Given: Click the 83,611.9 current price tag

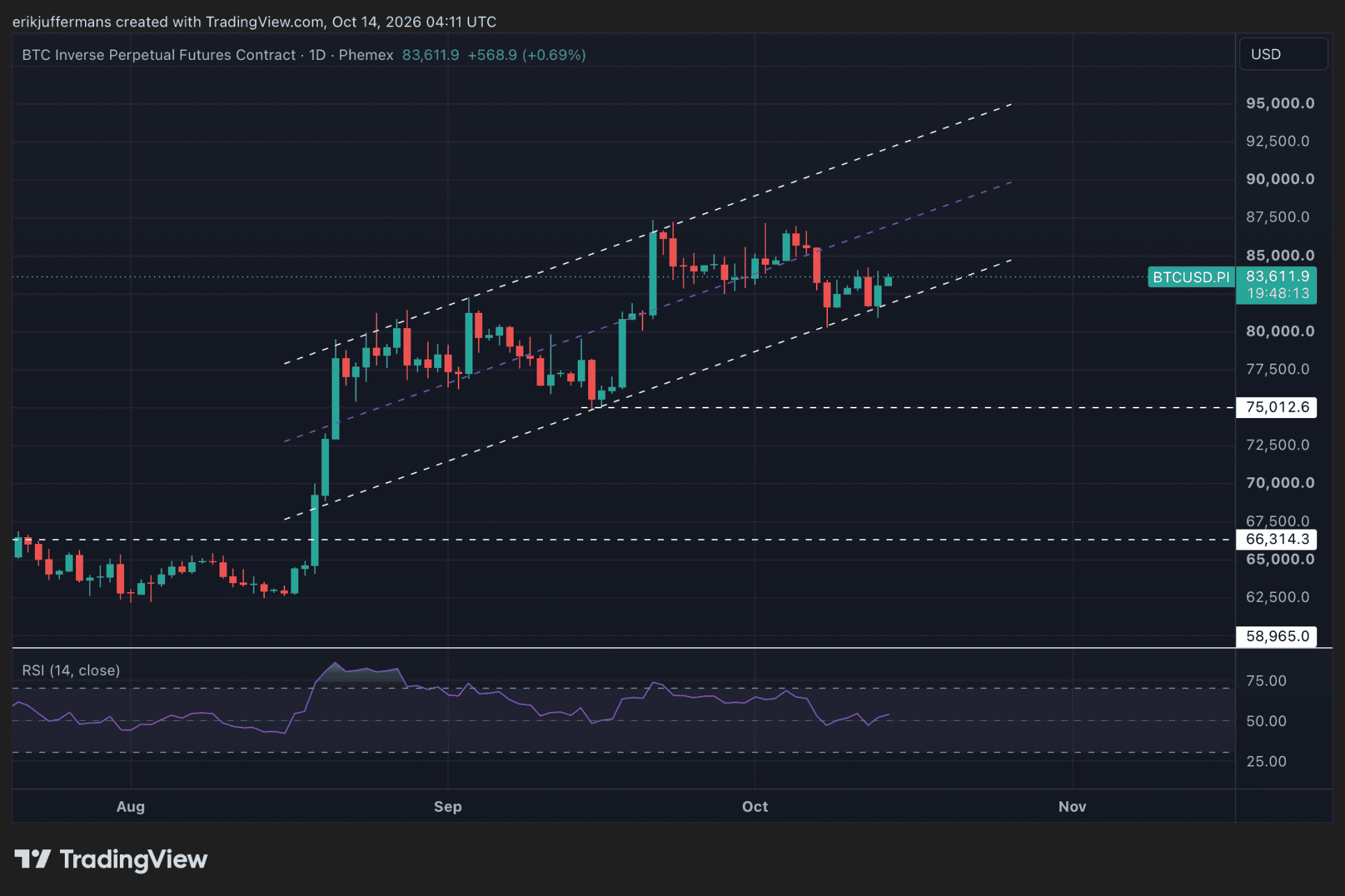Looking at the screenshot, I should pyautogui.click(x=1277, y=277).
